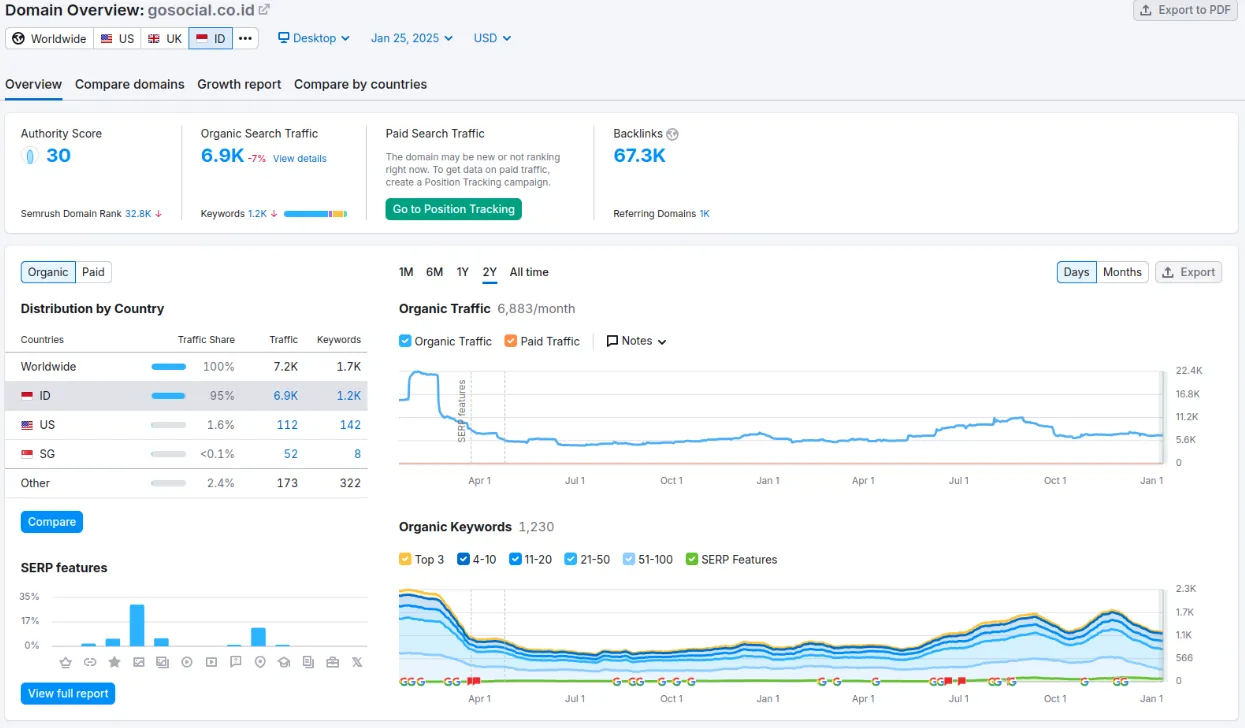The height and width of the screenshot is (728, 1245).
Task: Click View full report button
Action: tap(68, 693)
